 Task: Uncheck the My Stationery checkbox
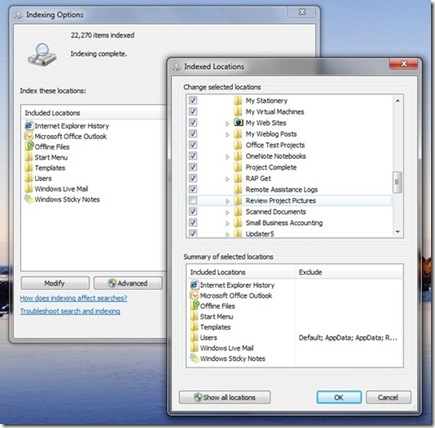pyautogui.click(x=193, y=100)
